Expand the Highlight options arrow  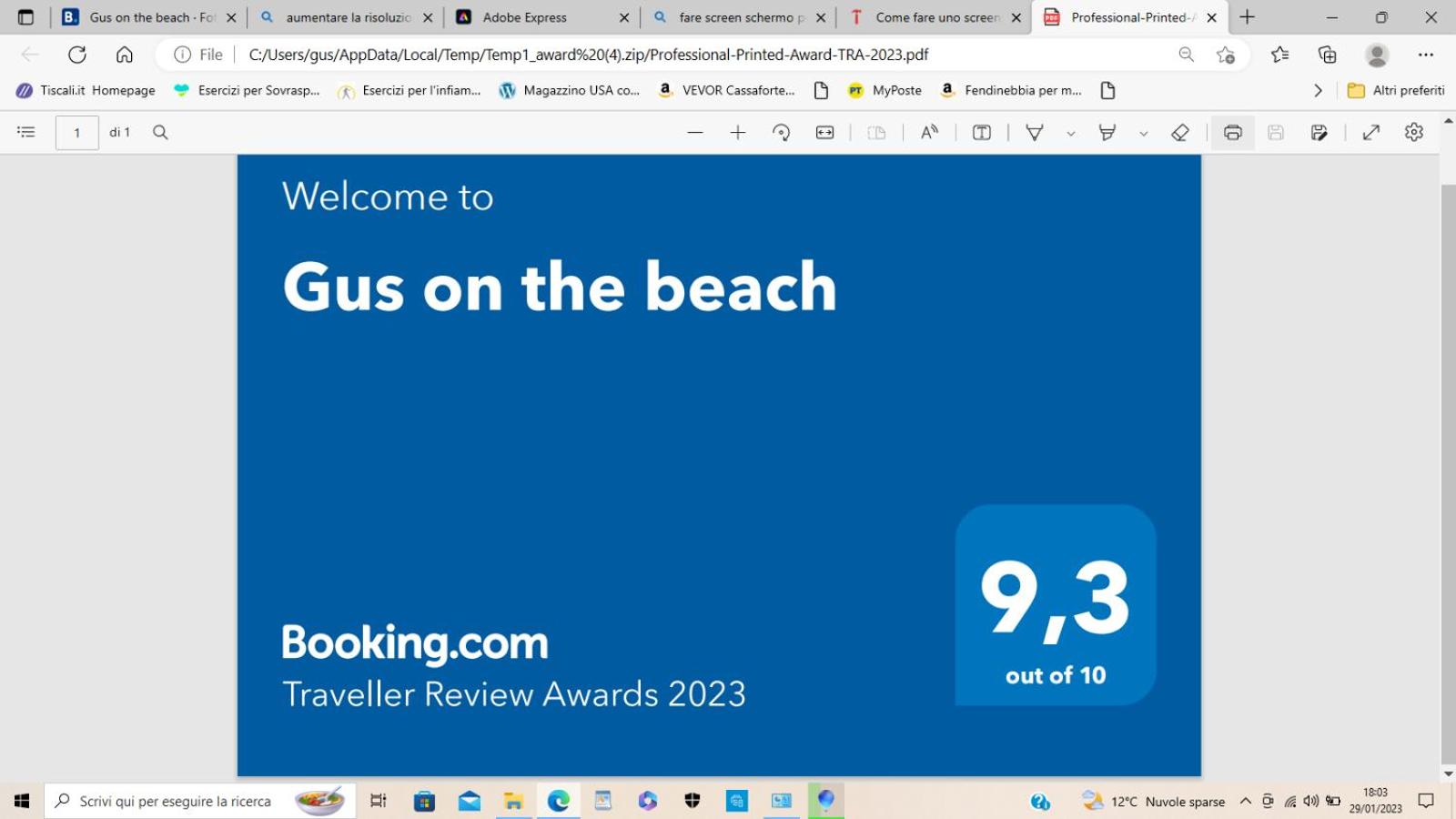coord(1144,134)
